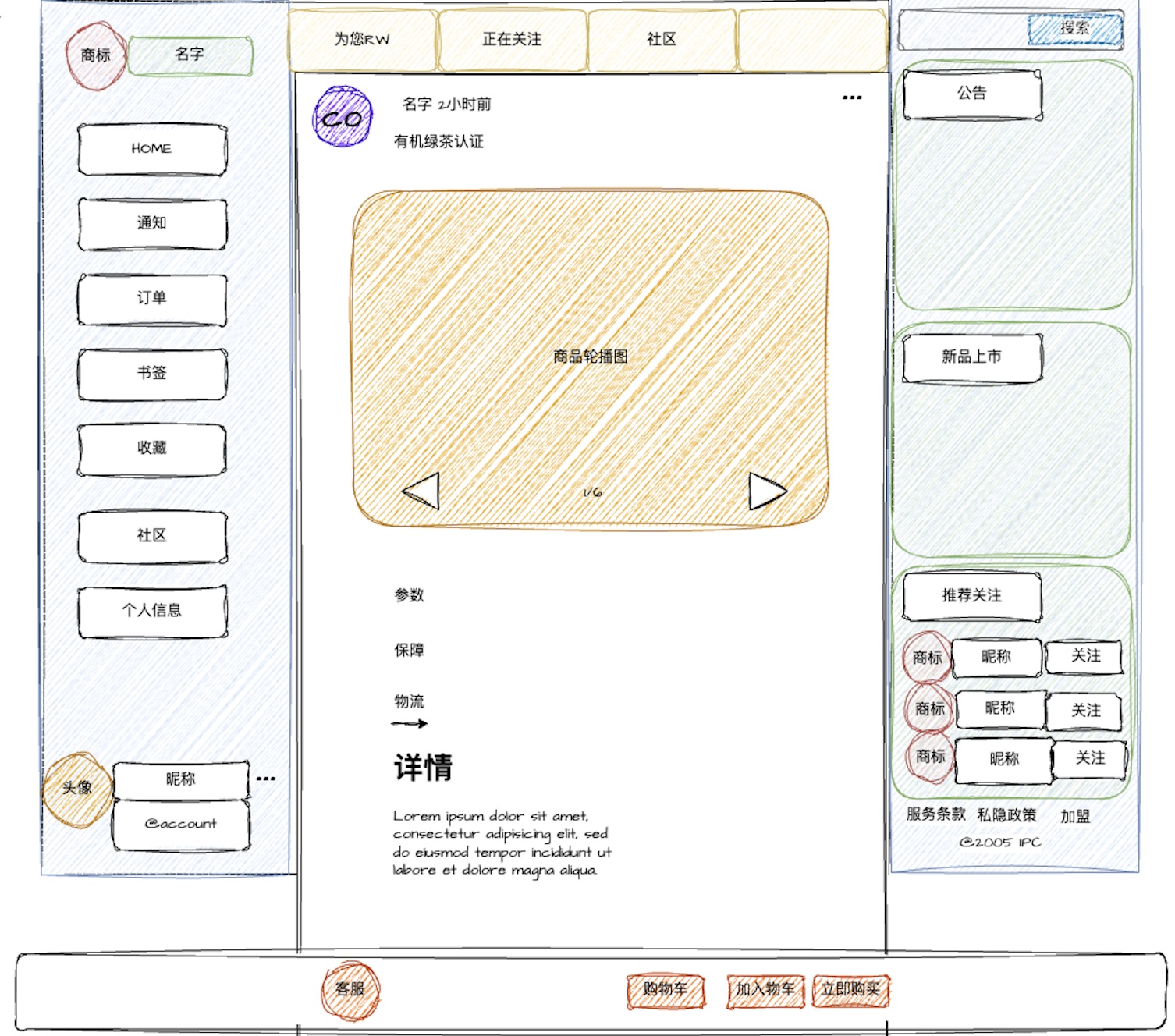The width and height of the screenshot is (1175, 1036).
Task: Click the orange 头像 avatar circle
Action: point(77,789)
